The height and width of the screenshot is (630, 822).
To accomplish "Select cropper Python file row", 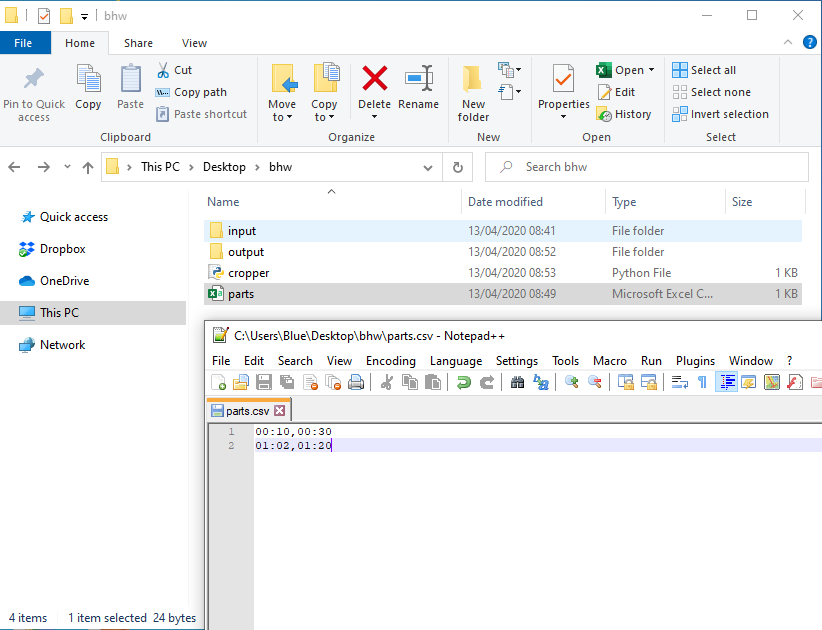I will 503,273.
